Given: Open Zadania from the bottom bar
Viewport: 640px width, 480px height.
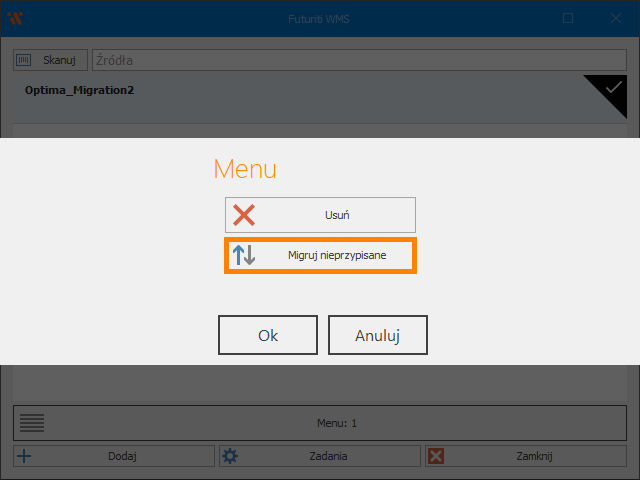Looking at the screenshot, I should click(x=328, y=456).
